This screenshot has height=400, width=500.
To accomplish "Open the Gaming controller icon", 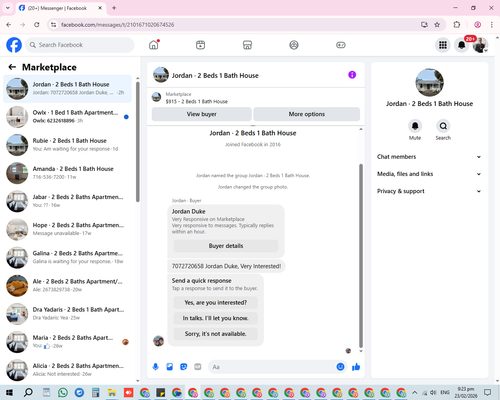I will [341, 45].
